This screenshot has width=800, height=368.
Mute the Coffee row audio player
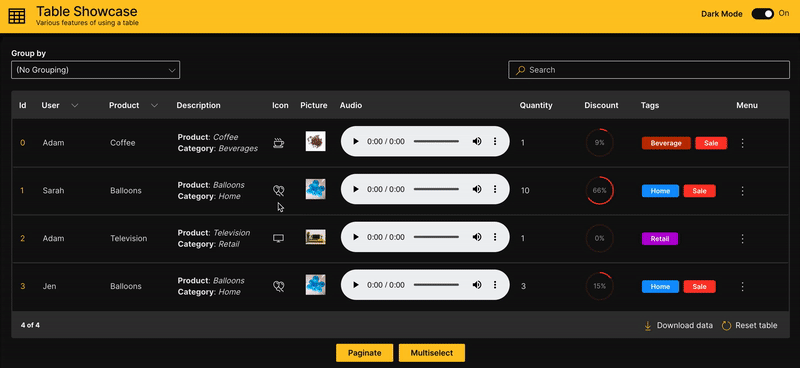coord(477,141)
